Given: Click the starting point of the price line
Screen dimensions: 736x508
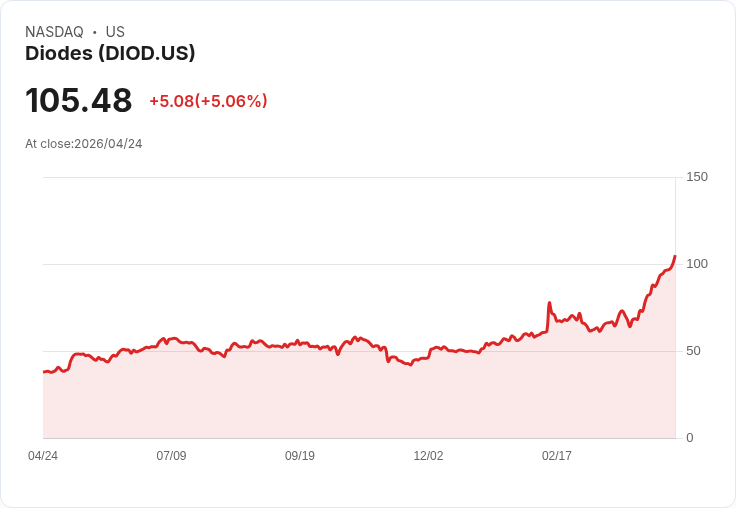Looking at the screenshot, I should tap(44, 372).
